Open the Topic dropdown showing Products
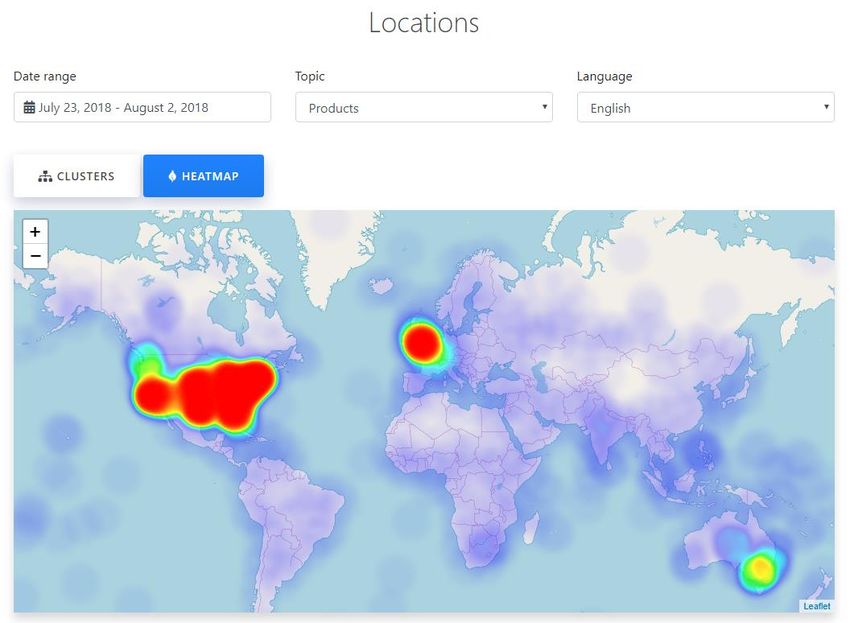Viewport: 850px width, 623px height. pos(424,107)
